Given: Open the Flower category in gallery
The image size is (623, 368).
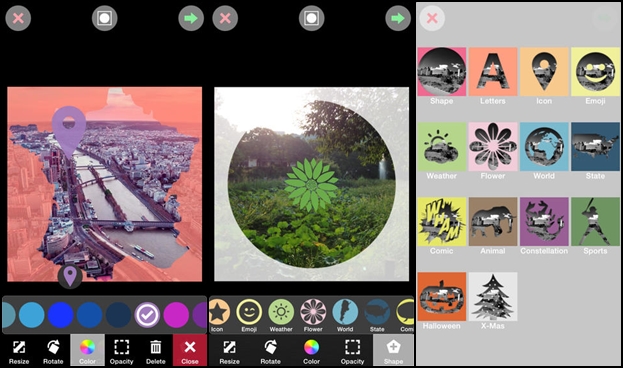Looking at the screenshot, I should click(x=493, y=151).
